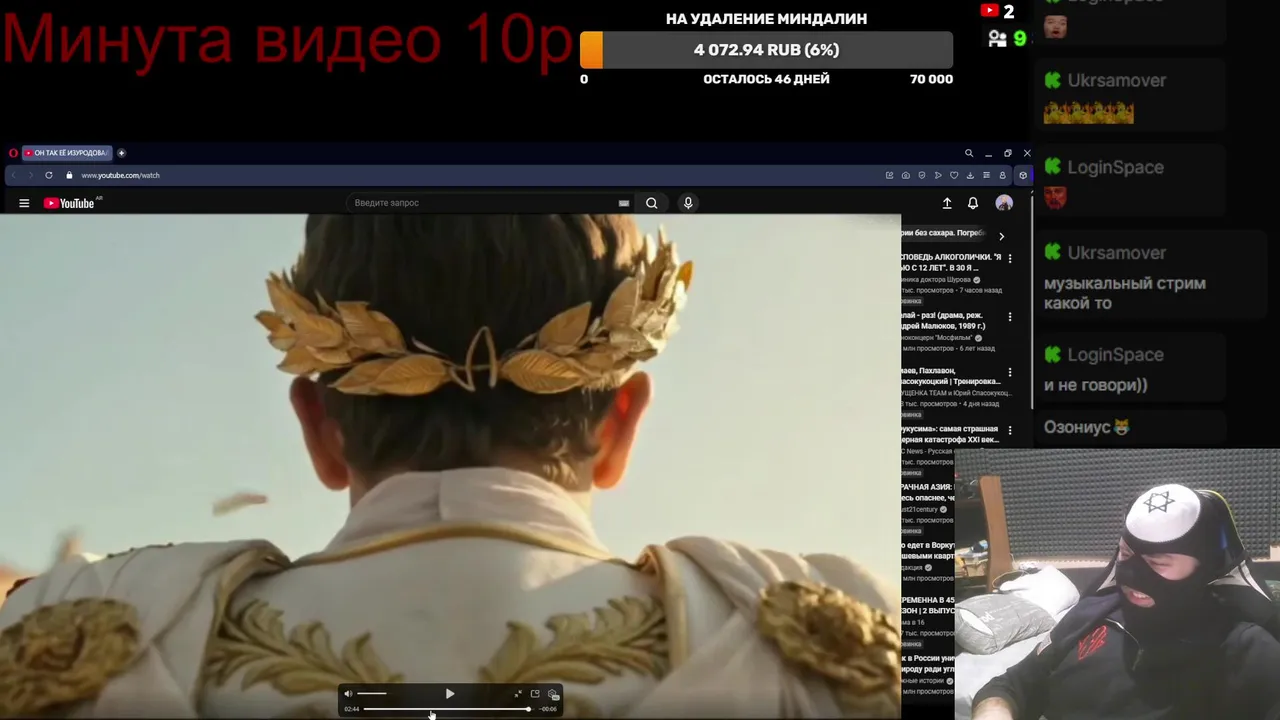
Task: Open options menu for 'Тренировка' video
Action: [x=1010, y=372]
